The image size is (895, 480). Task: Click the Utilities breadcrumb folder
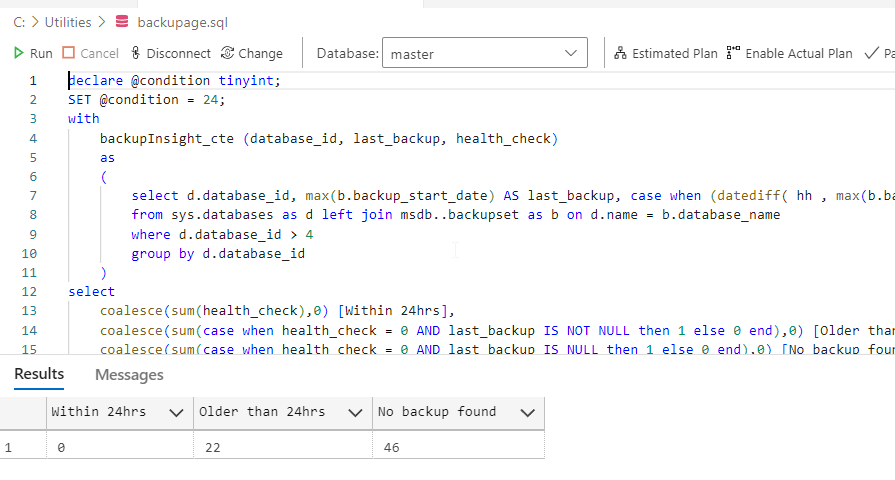click(68, 22)
